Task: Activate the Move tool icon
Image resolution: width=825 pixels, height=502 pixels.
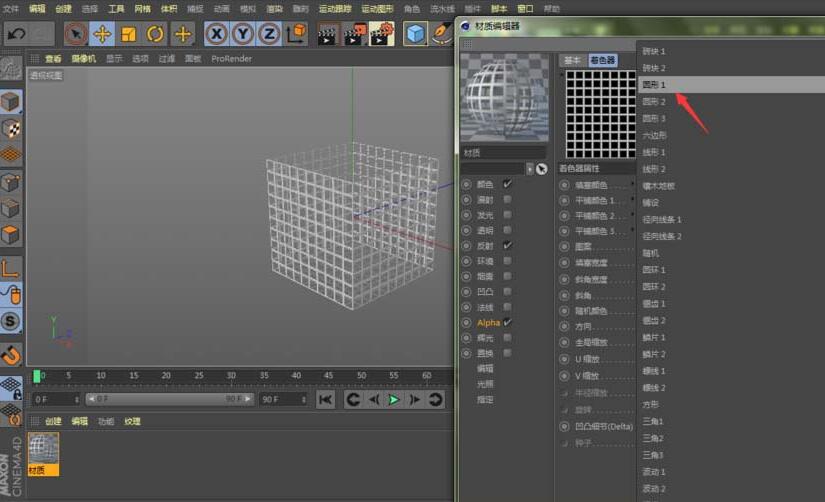Action: [x=102, y=34]
